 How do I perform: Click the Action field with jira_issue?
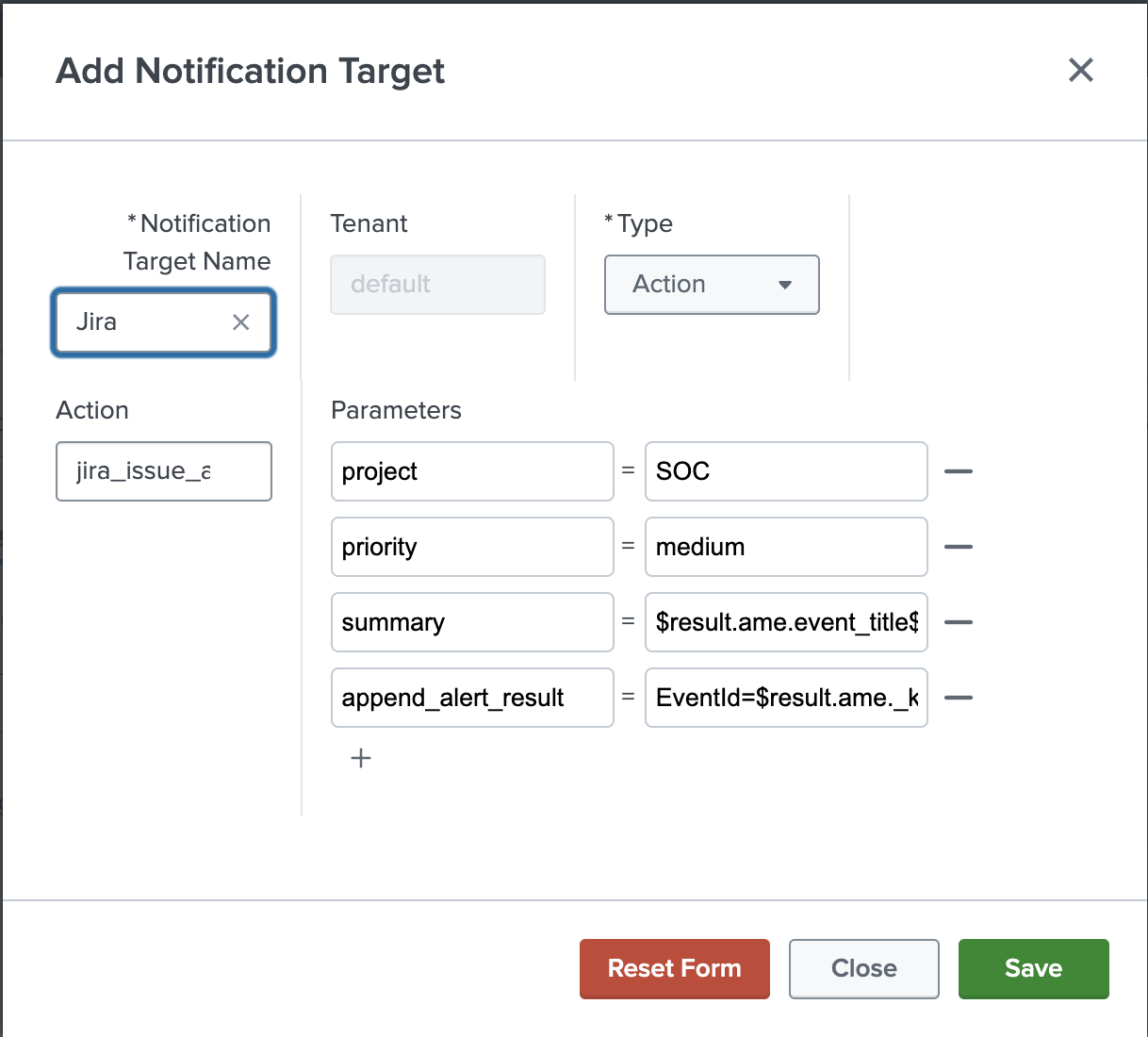click(163, 471)
